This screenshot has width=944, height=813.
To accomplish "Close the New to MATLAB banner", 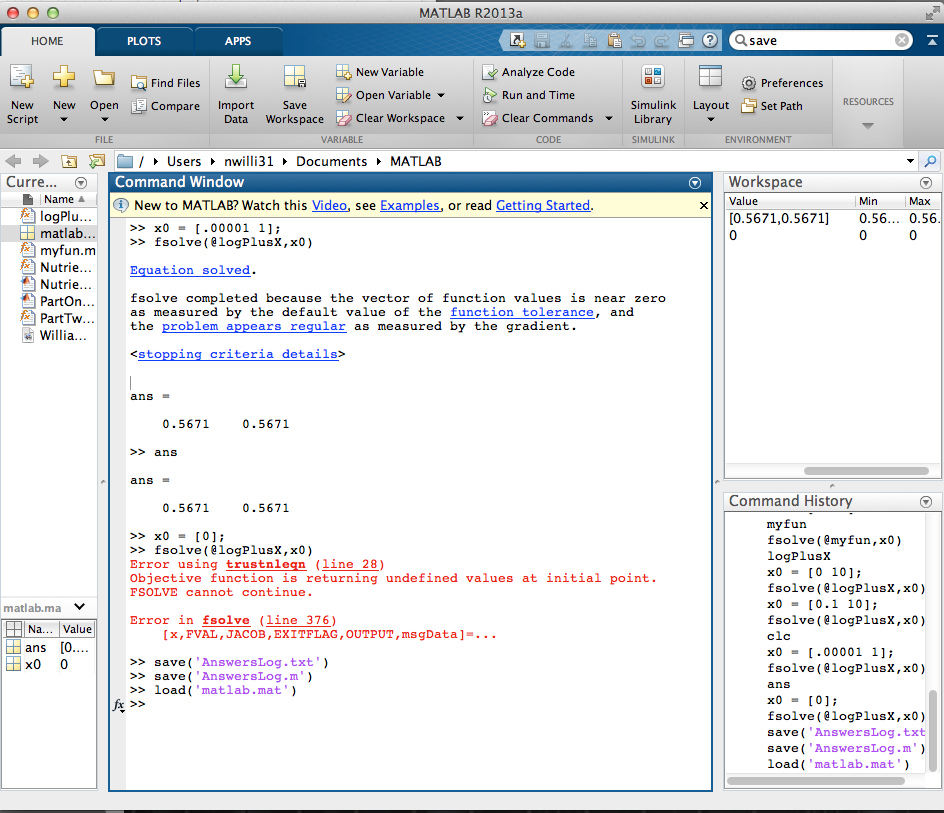I will [704, 205].
